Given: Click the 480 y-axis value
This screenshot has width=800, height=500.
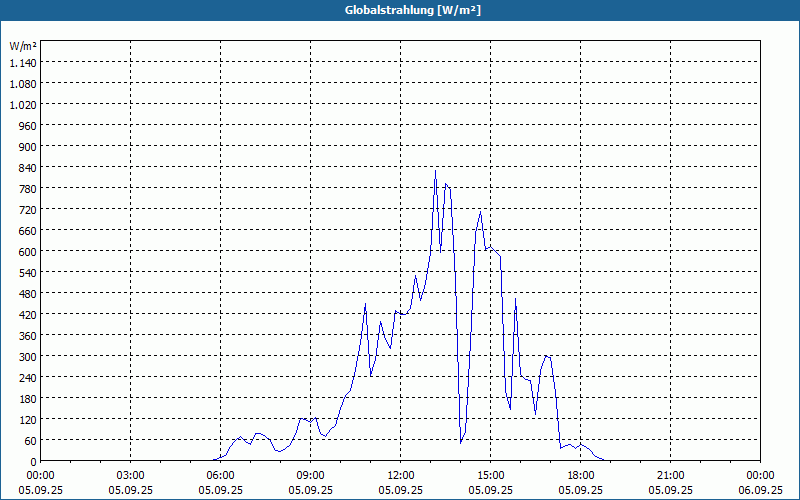Looking at the screenshot, I should click(29, 294).
